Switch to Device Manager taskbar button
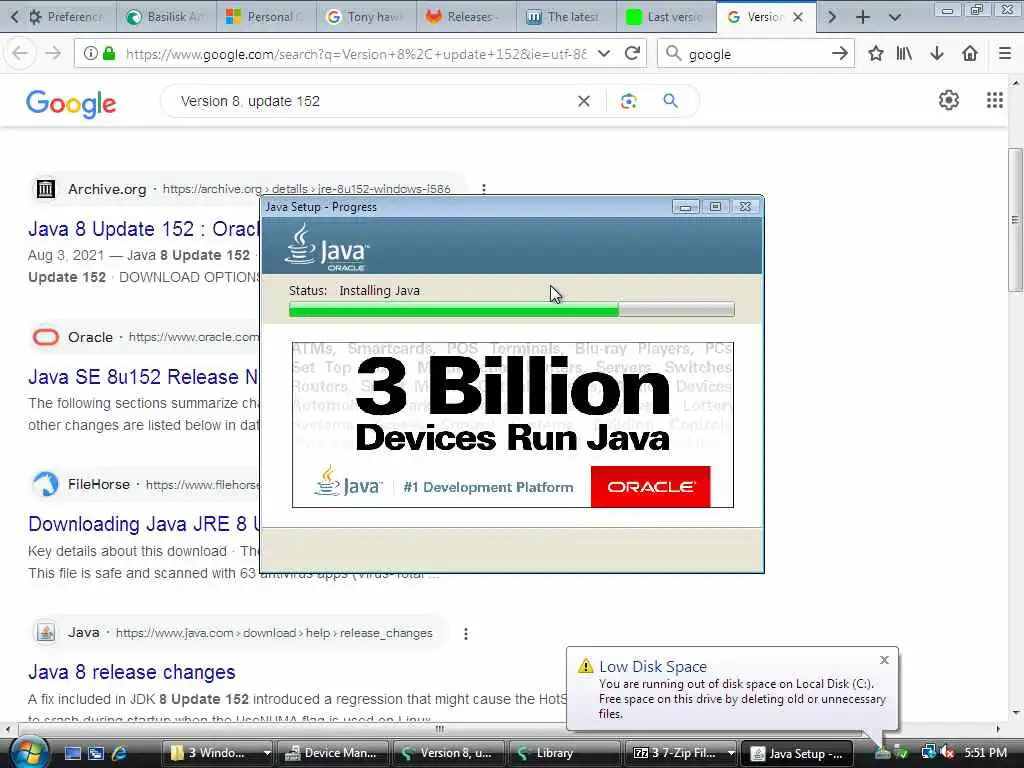 [x=333, y=753]
